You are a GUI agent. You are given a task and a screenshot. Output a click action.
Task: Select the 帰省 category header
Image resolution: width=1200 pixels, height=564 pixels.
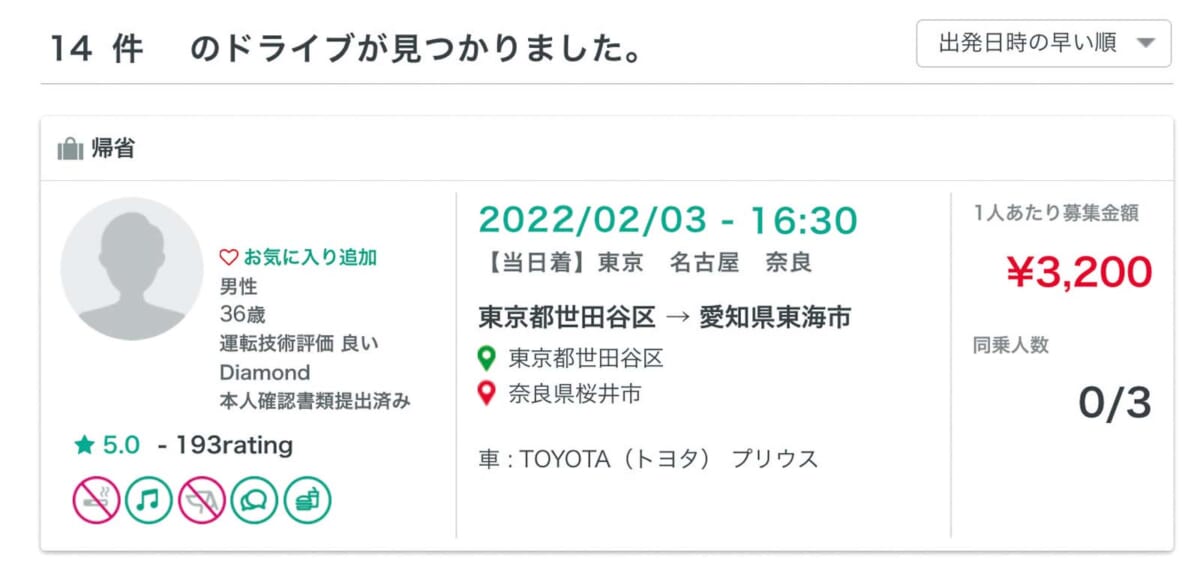pyautogui.click(x=113, y=149)
